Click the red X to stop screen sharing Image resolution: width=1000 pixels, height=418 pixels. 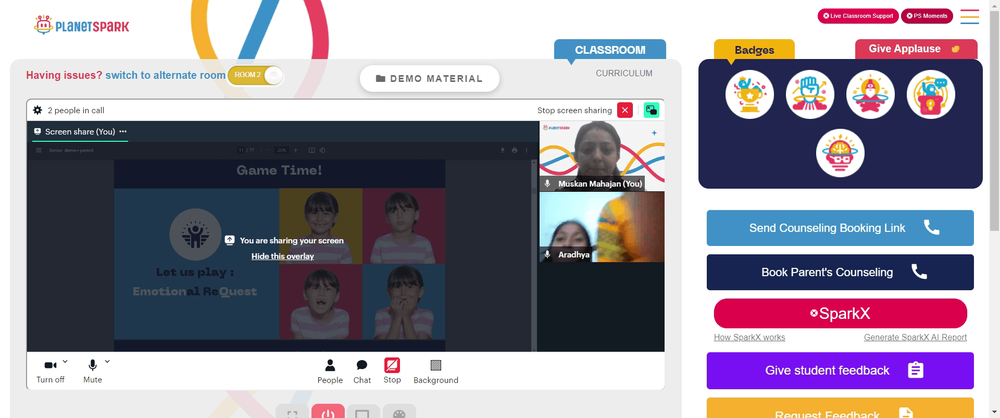[x=625, y=110]
